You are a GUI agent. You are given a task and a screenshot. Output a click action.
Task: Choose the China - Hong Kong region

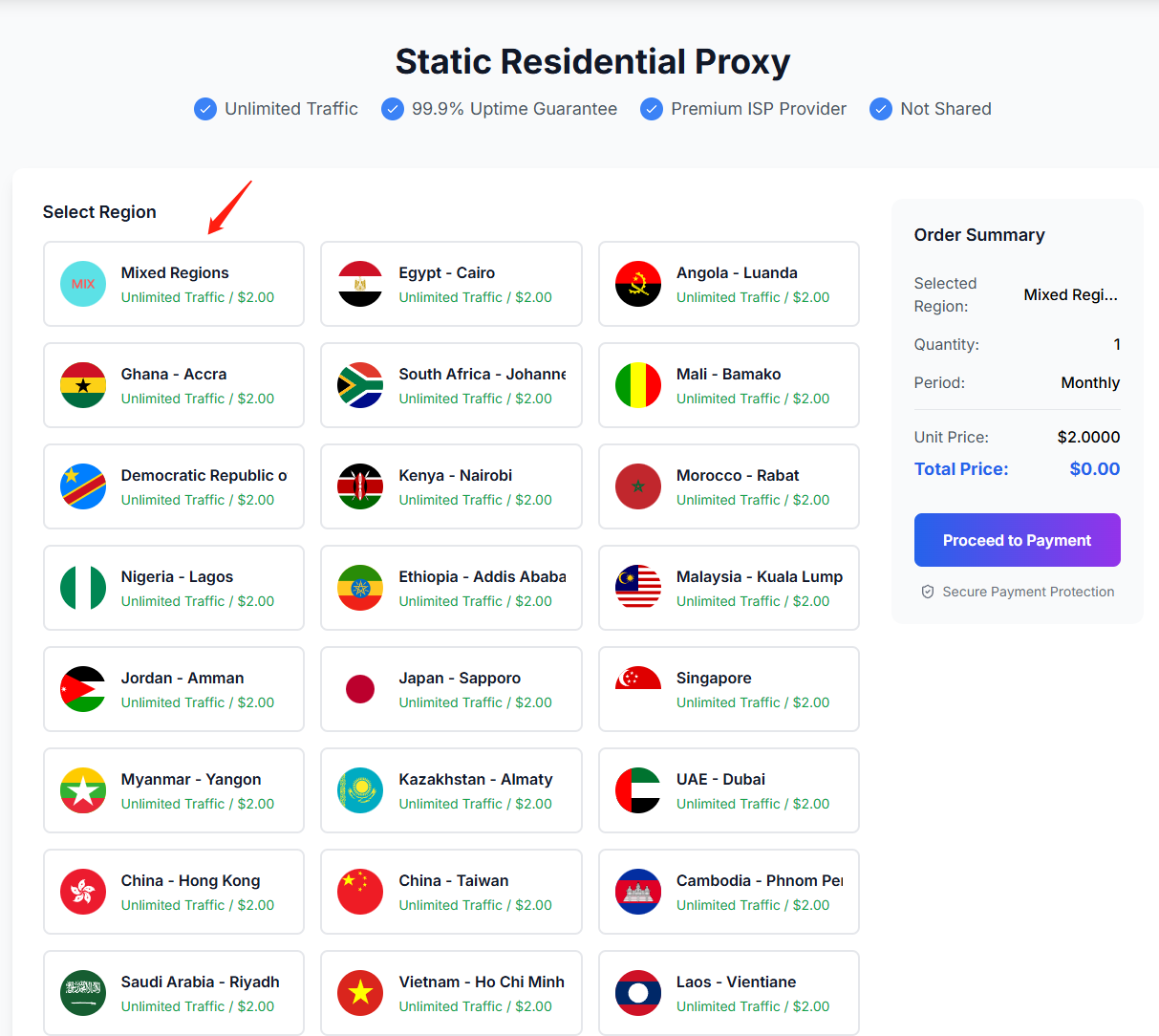pos(174,892)
